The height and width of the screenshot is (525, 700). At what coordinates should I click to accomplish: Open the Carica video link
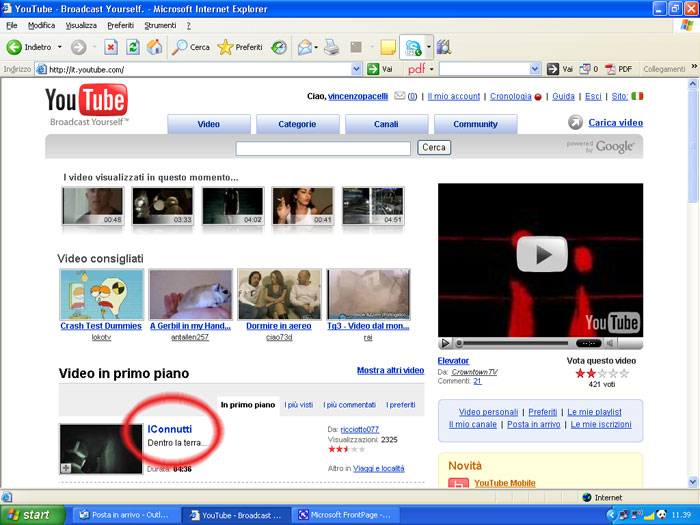tap(616, 122)
